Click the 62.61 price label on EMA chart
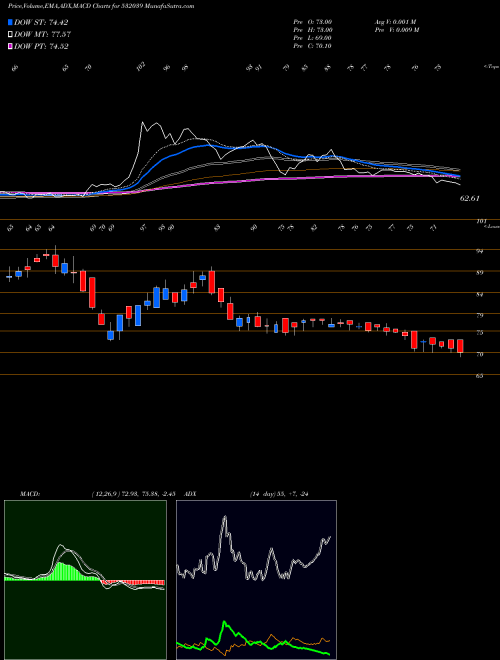 point(470,198)
